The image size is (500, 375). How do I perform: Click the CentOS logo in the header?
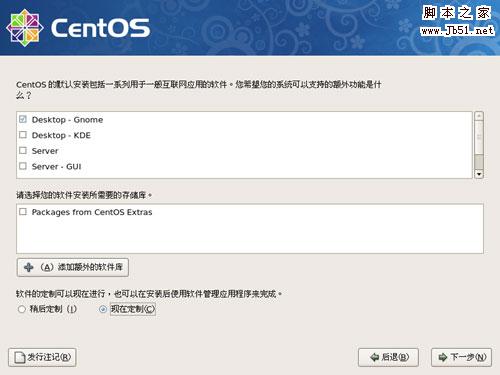click(78, 28)
